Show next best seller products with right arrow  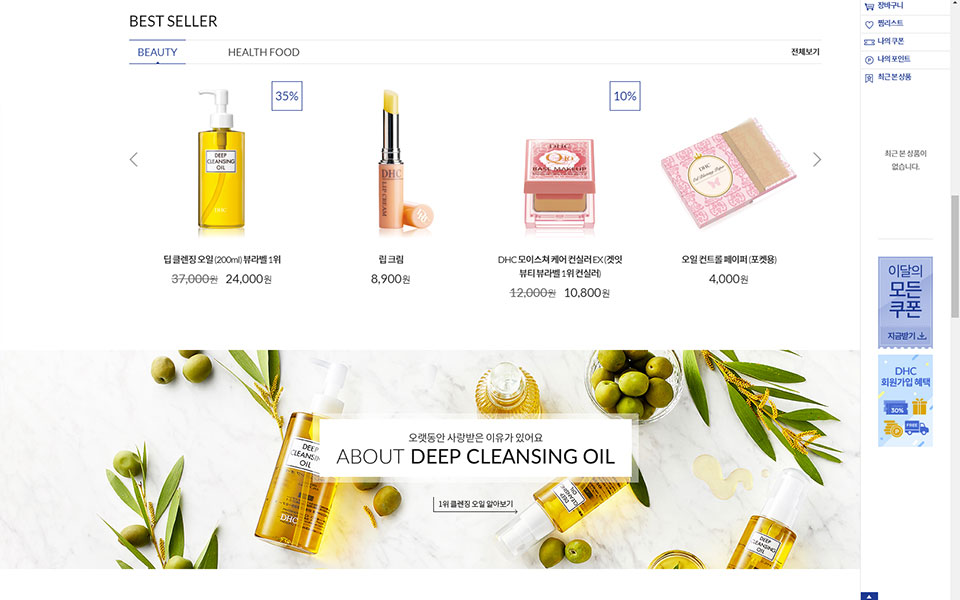pos(816,159)
